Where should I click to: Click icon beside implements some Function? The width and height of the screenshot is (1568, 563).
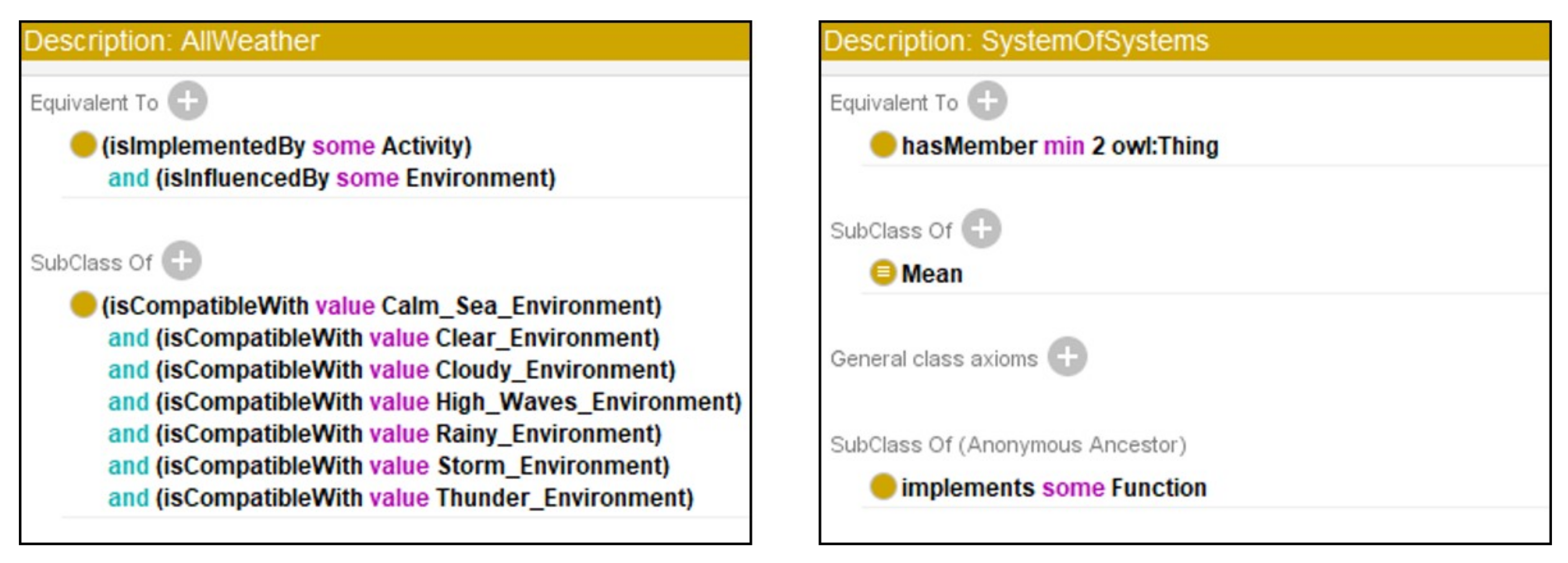pyautogui.click(x=883, y=487)
